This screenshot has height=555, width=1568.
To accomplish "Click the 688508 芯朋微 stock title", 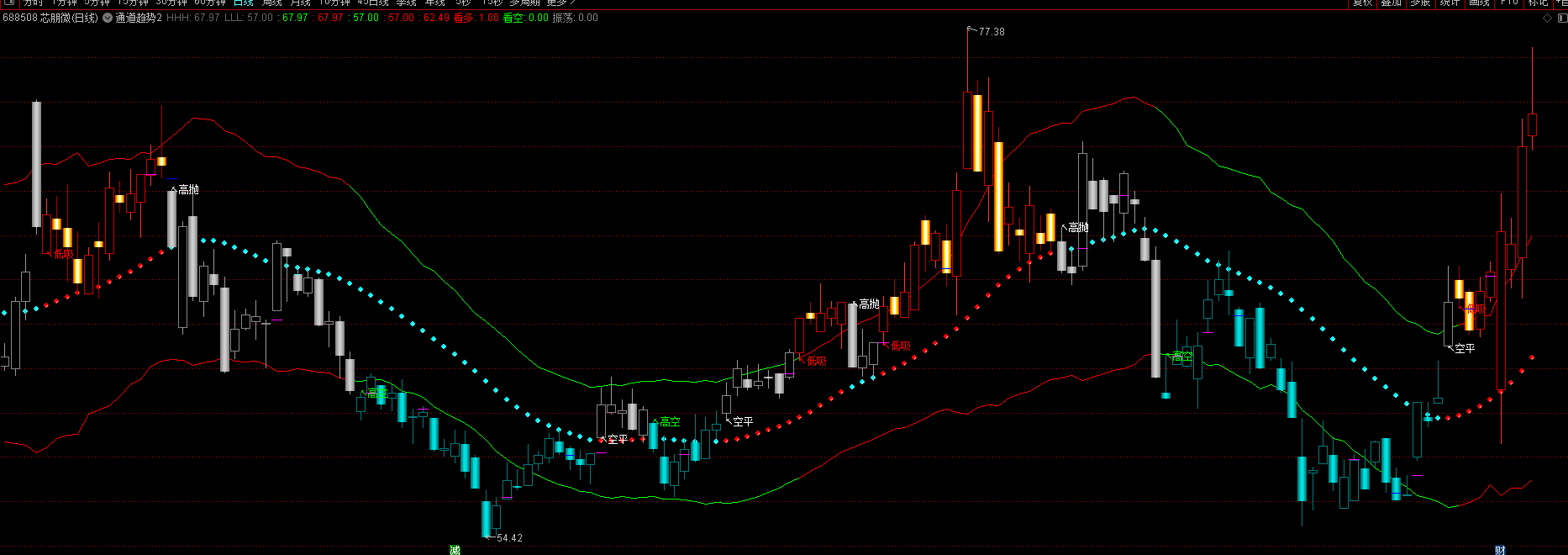I will click(x=50, y=18).
